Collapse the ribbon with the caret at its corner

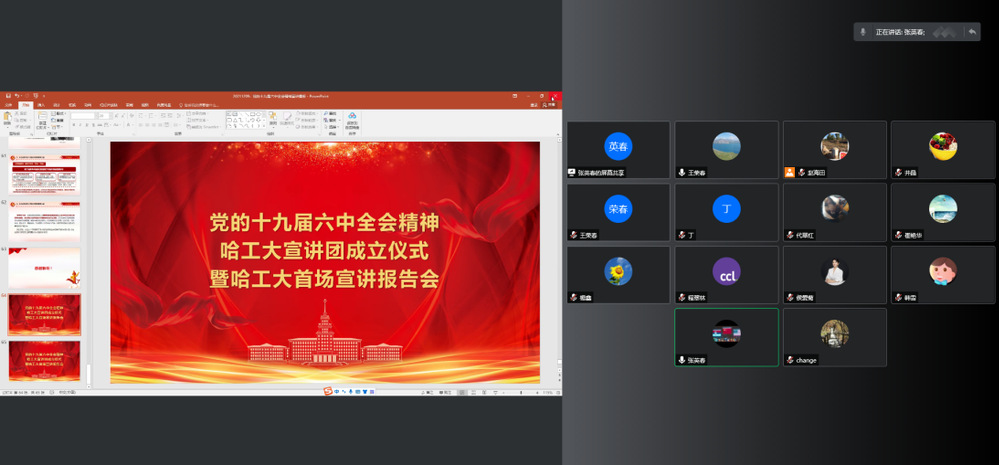click(x=557, y=134)
